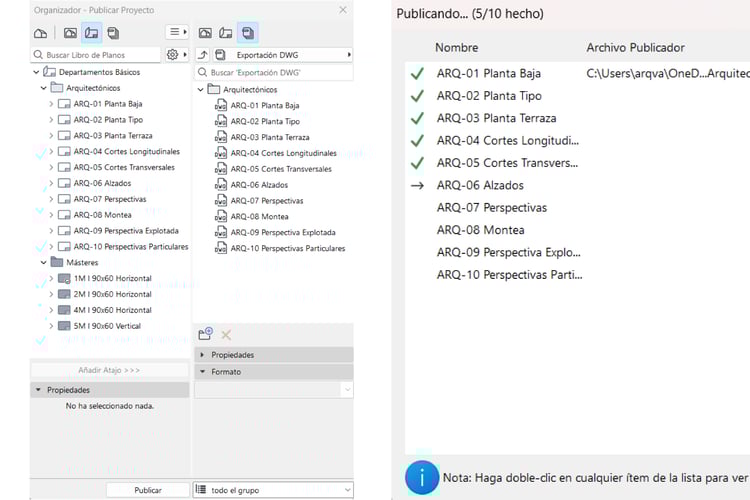This screenshot has height=500, width=750.
Task: Collapse the Formato panel
Action: [274, 372]
